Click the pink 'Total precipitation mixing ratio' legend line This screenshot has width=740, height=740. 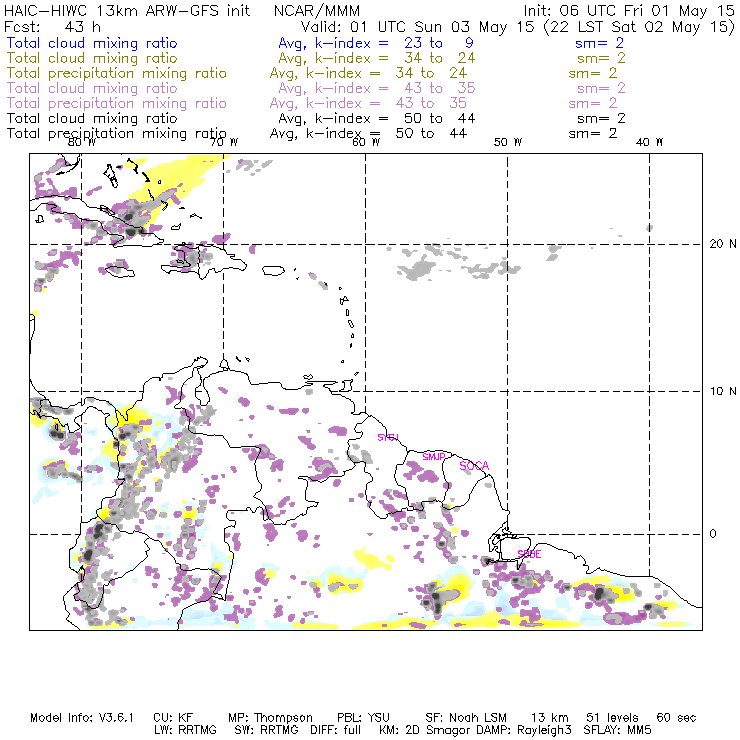117,103
